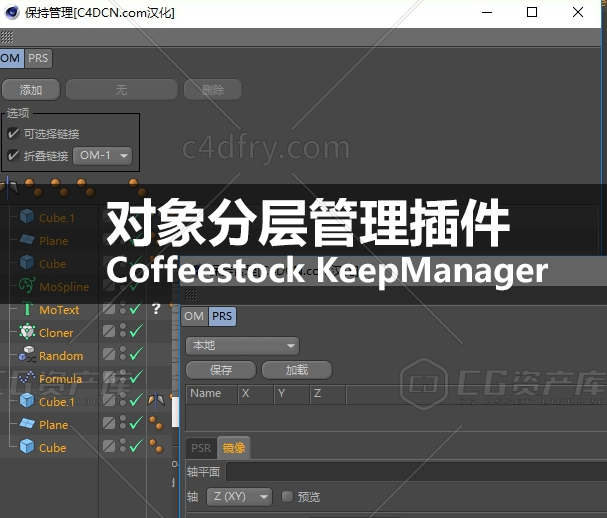Select the symmetry tag icon above the object list

pyautogui.click(x=9, y=187)
